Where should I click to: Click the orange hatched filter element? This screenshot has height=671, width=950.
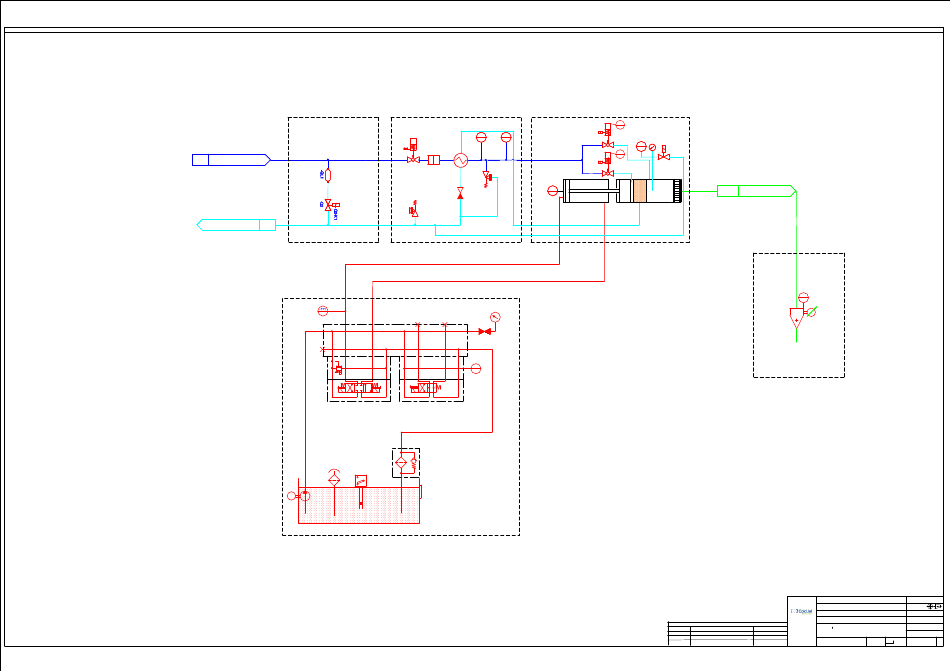pyautogui.click(x=640, y=191)
